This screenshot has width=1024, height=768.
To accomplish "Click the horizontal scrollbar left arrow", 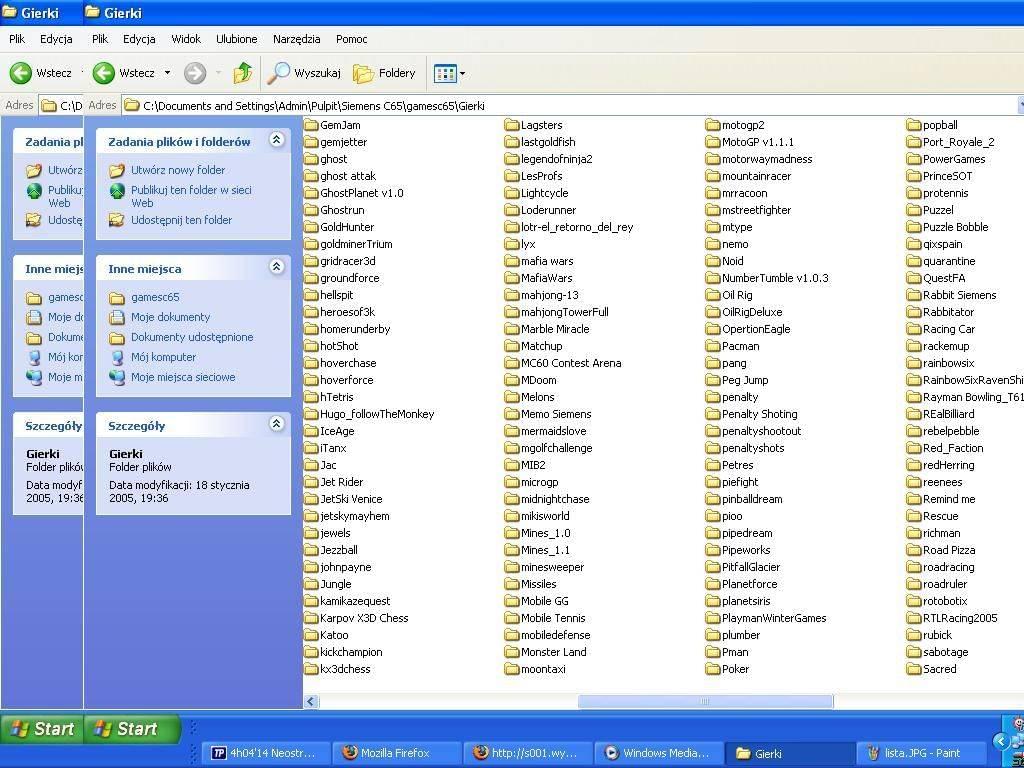I will [x=311, y=701].
